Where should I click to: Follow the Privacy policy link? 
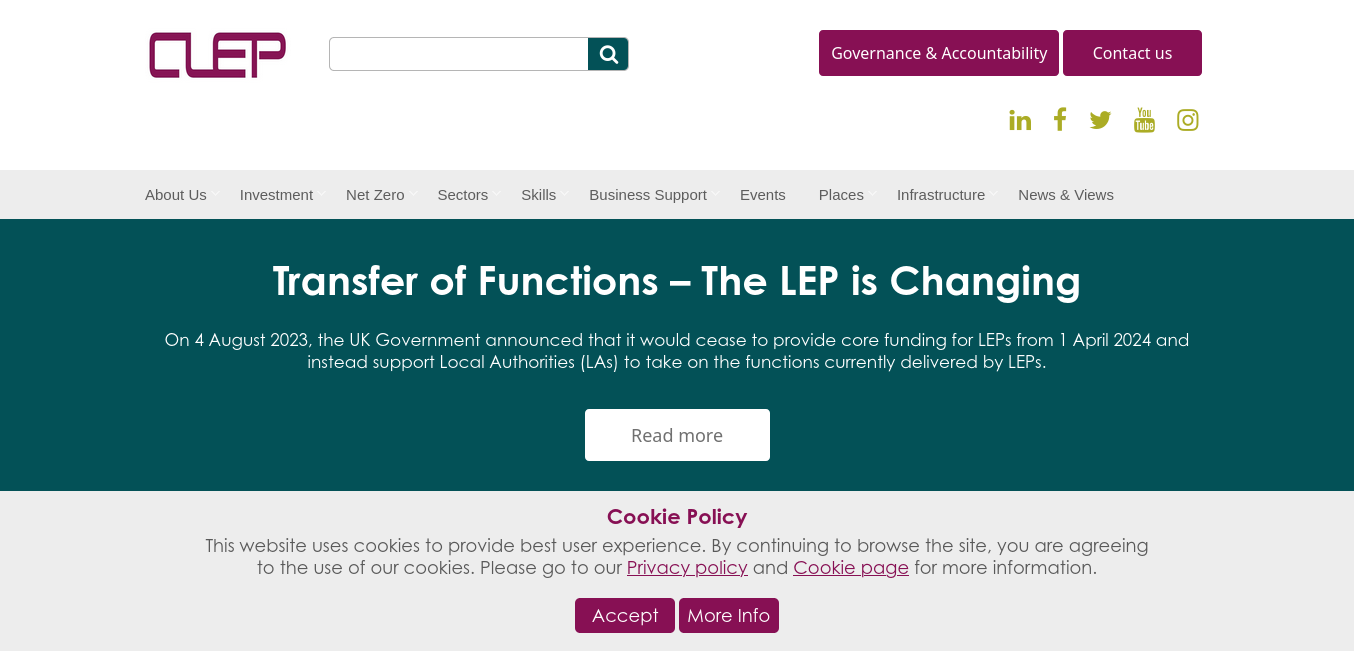[x=687, y=568]
